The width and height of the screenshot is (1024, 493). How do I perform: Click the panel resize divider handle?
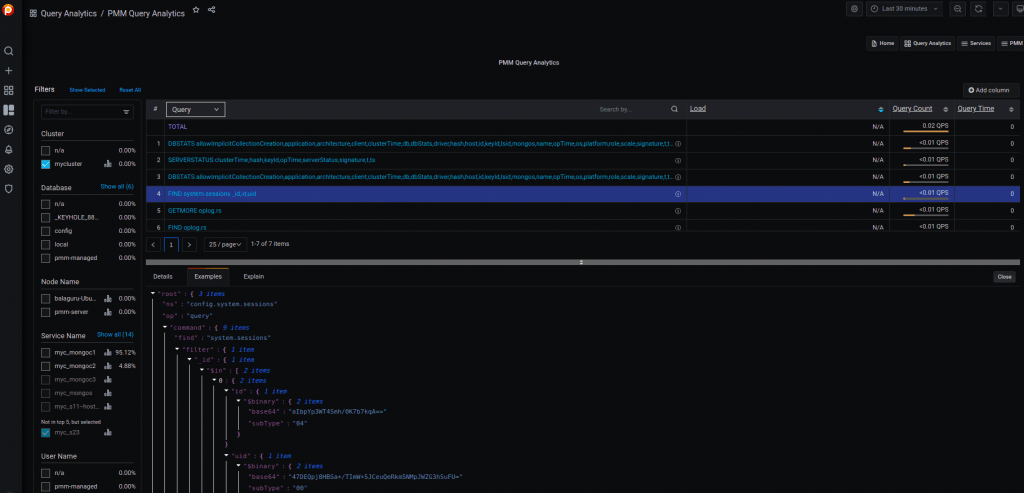click(582, 261)
